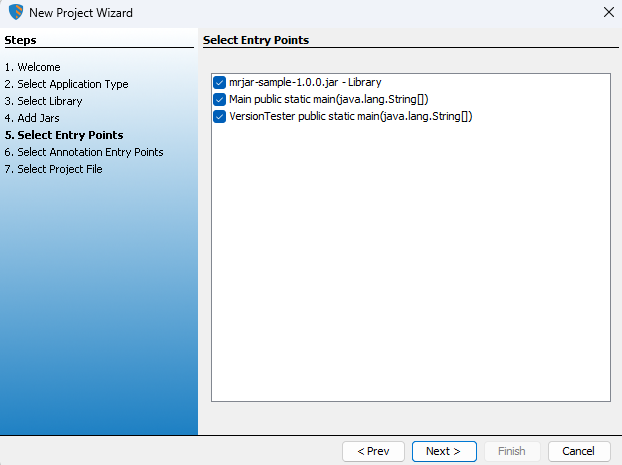Select step 3. Select Library
Image resolution: width=622 pixels, height=465 pixels.
(x=43, y=101)
